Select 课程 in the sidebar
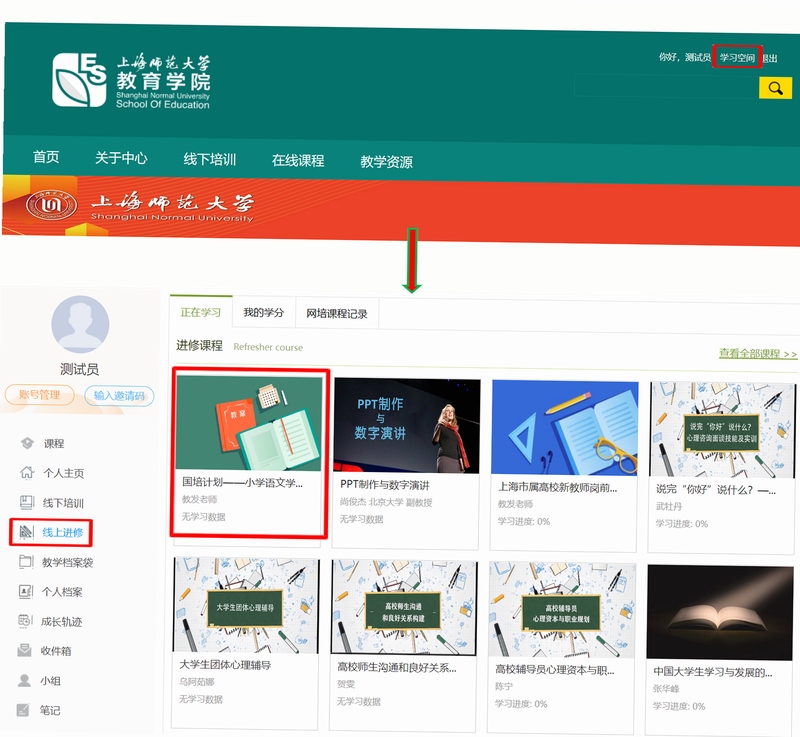 pos(54,444)
